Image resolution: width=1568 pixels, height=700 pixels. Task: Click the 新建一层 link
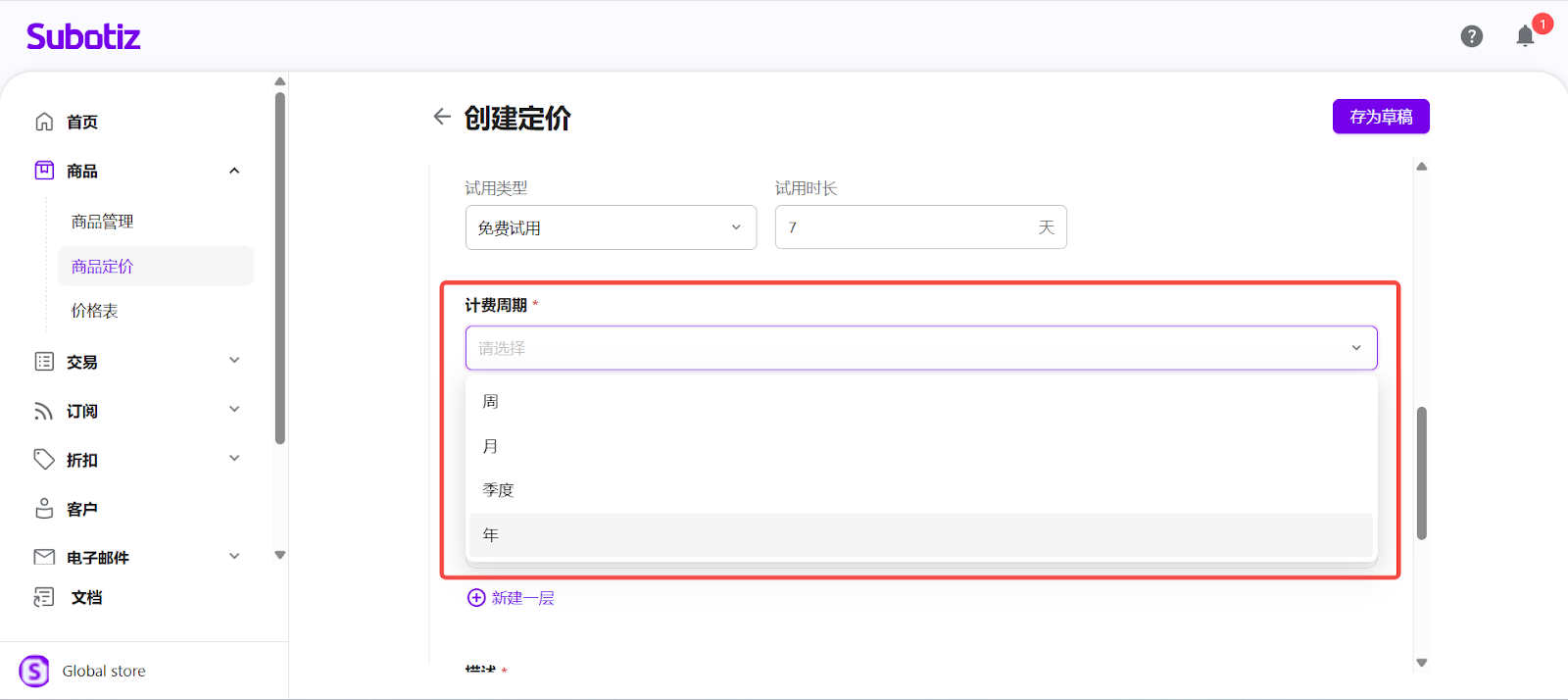tap(512, 598)
